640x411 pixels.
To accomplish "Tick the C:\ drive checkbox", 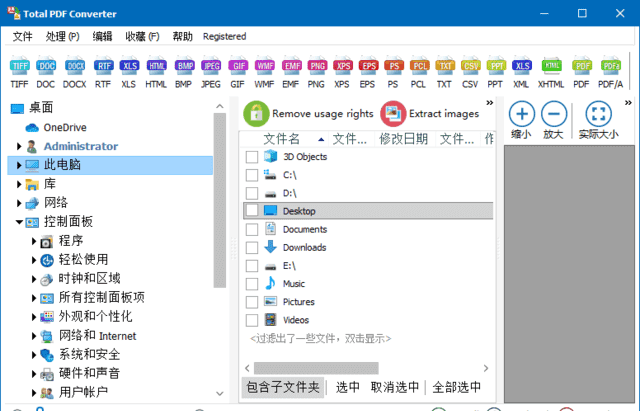I will click(252, 175).
